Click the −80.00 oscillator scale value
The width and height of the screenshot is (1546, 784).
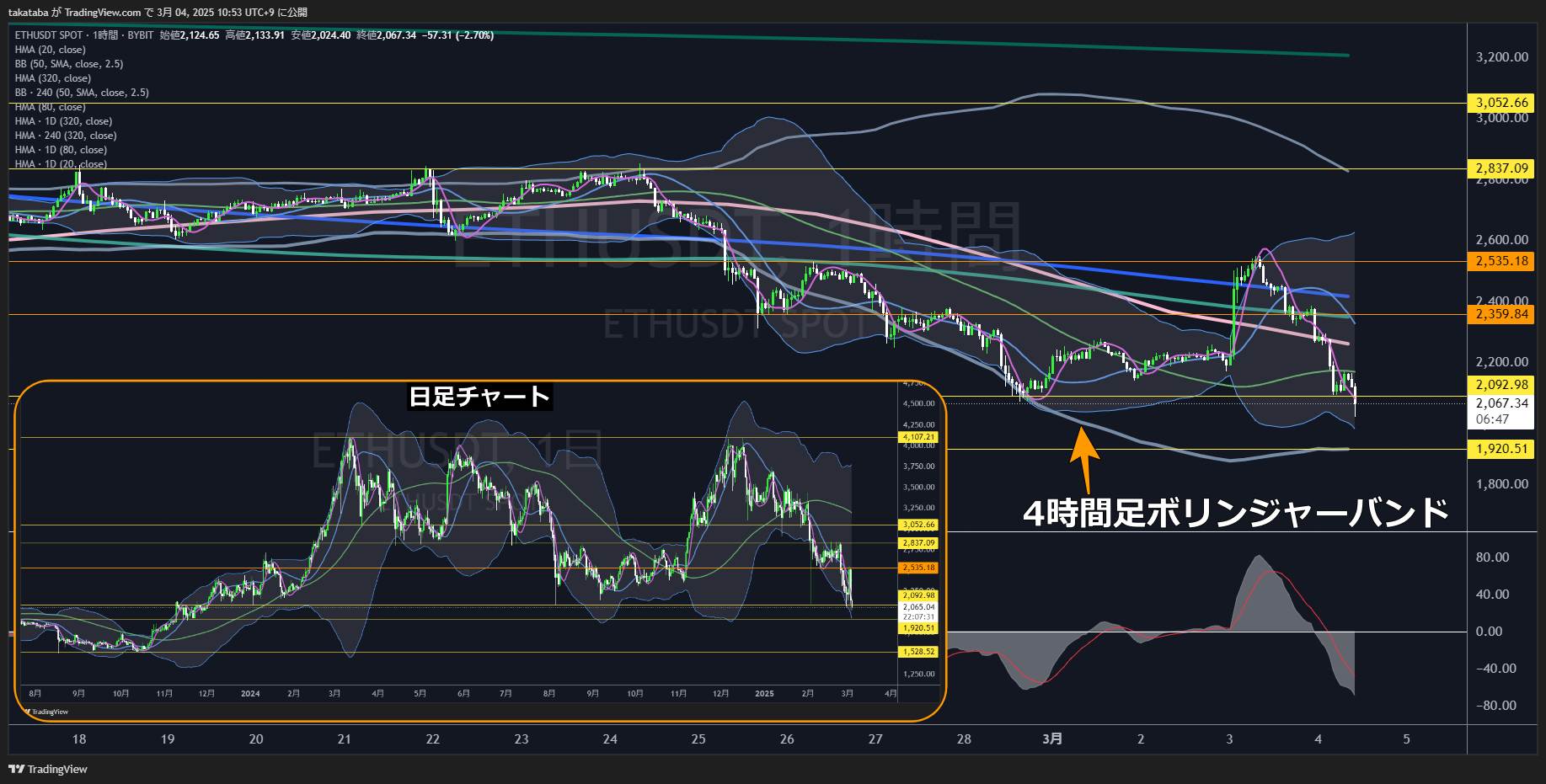(x=1496, y=706)
